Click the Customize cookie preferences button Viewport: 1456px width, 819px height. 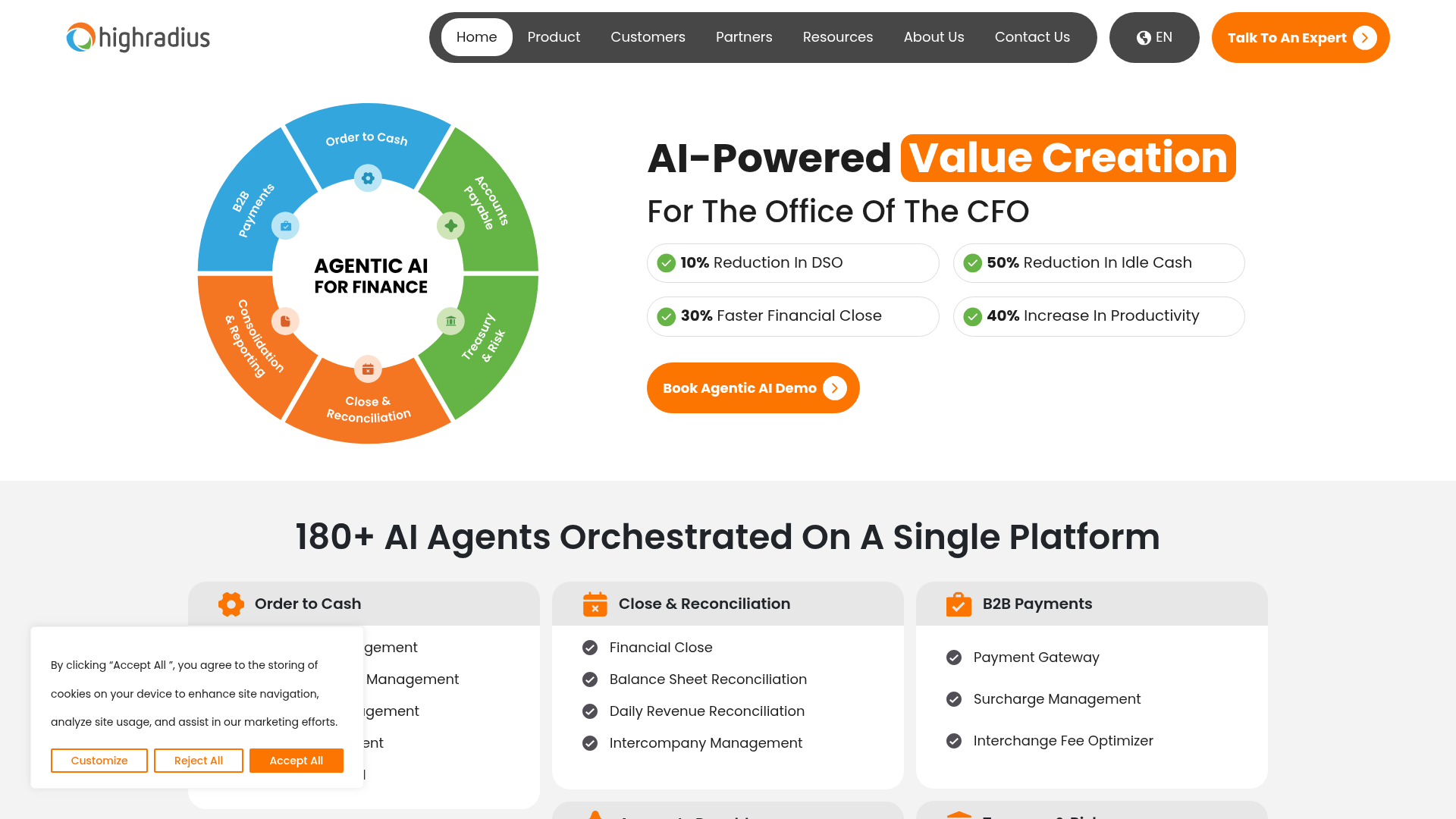click(99, 761)
